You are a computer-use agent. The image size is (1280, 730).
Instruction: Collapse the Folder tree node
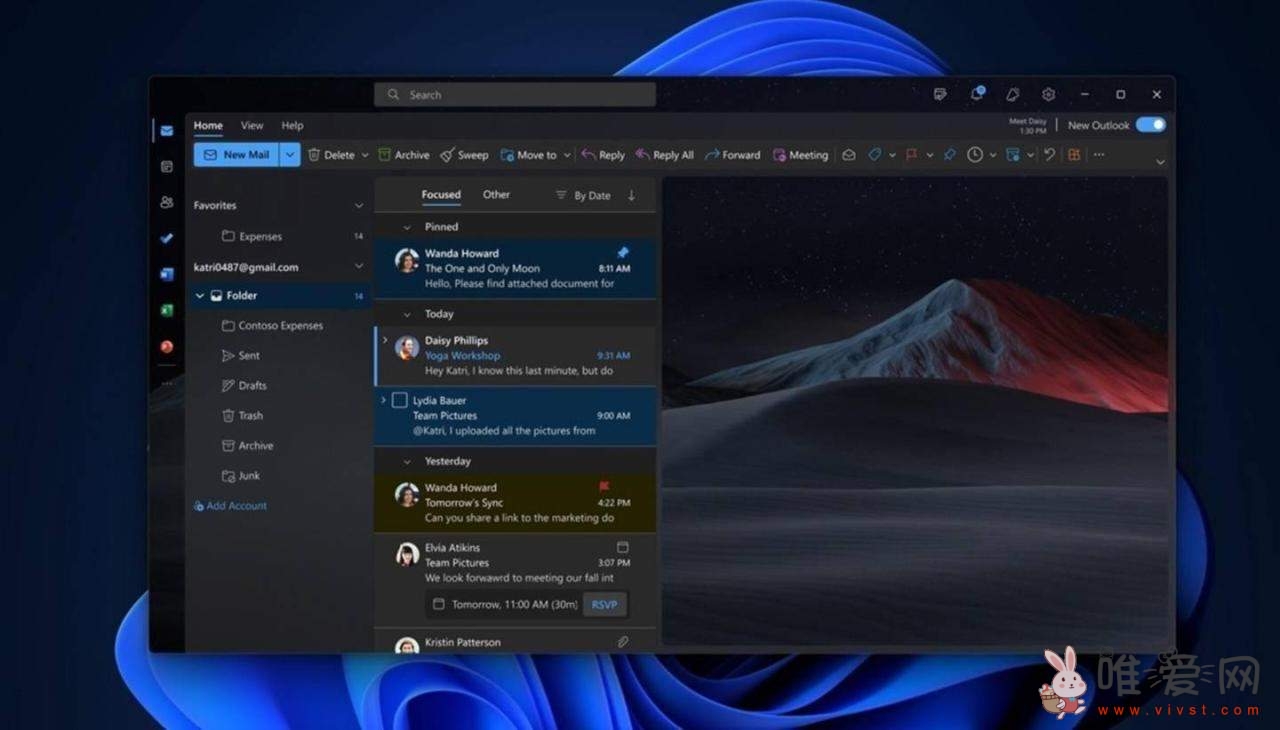(x=200, y=296)
